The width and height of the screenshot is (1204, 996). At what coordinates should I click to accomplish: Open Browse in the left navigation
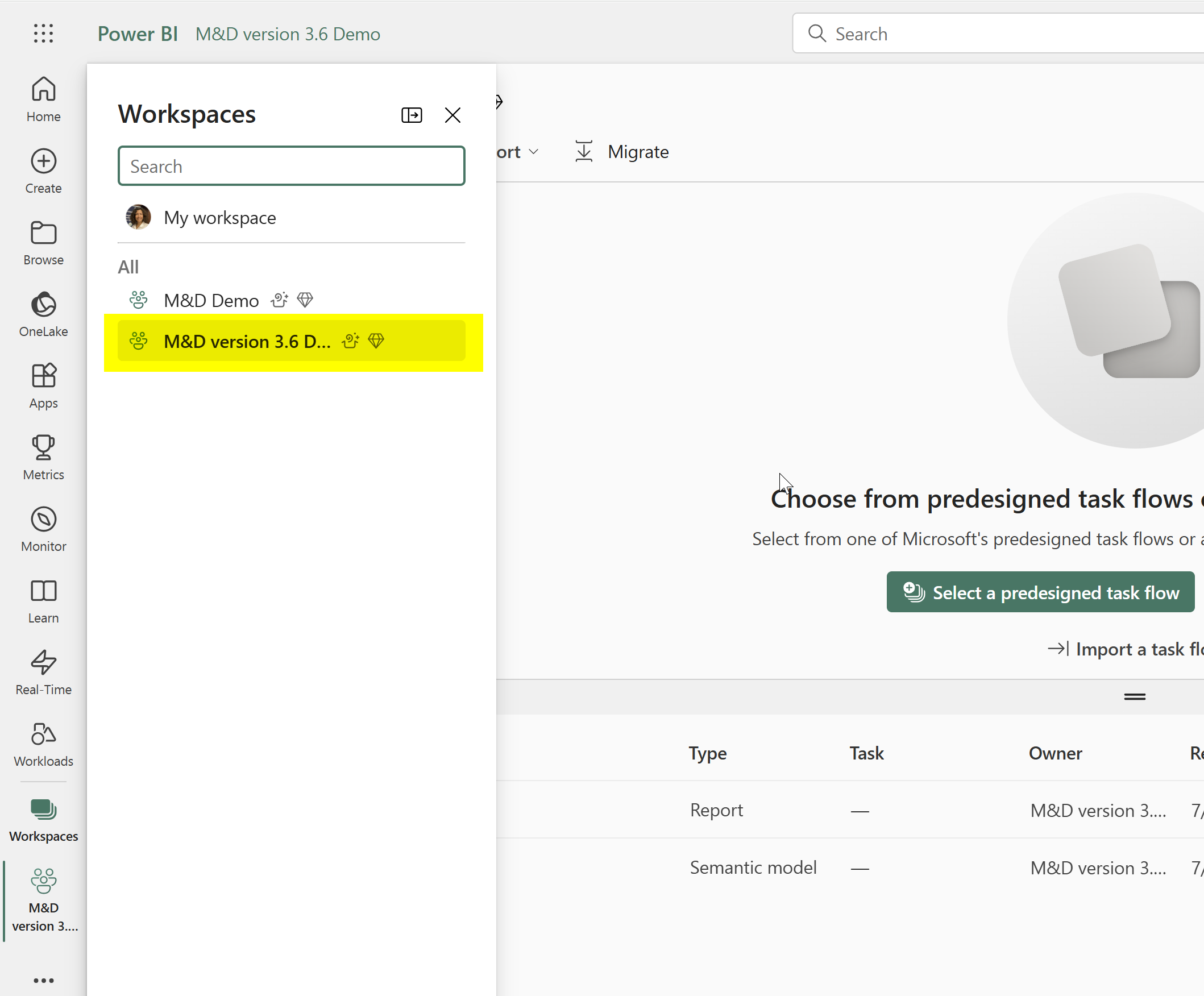[x=44, y=243]
